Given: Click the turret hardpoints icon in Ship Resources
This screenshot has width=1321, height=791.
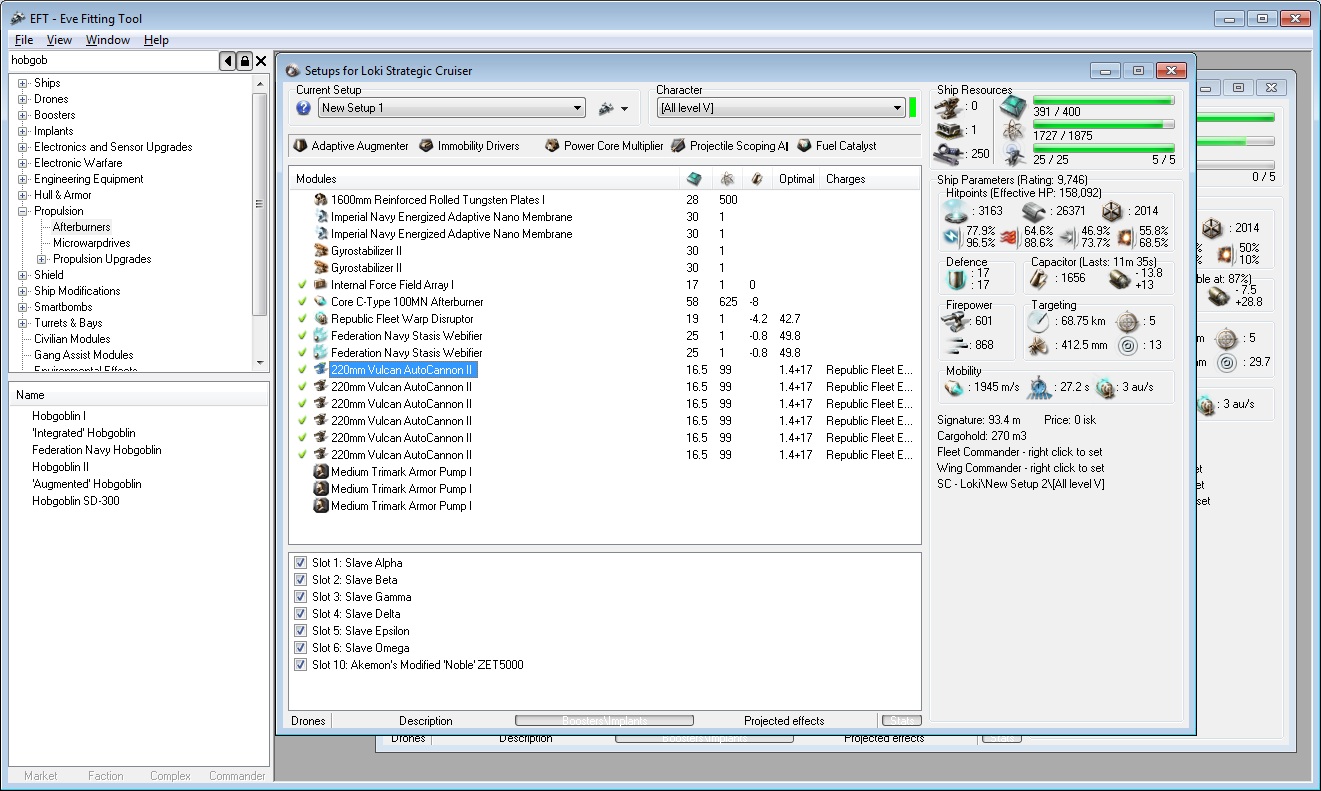Looking at the screenshot, I should [949, 106].
